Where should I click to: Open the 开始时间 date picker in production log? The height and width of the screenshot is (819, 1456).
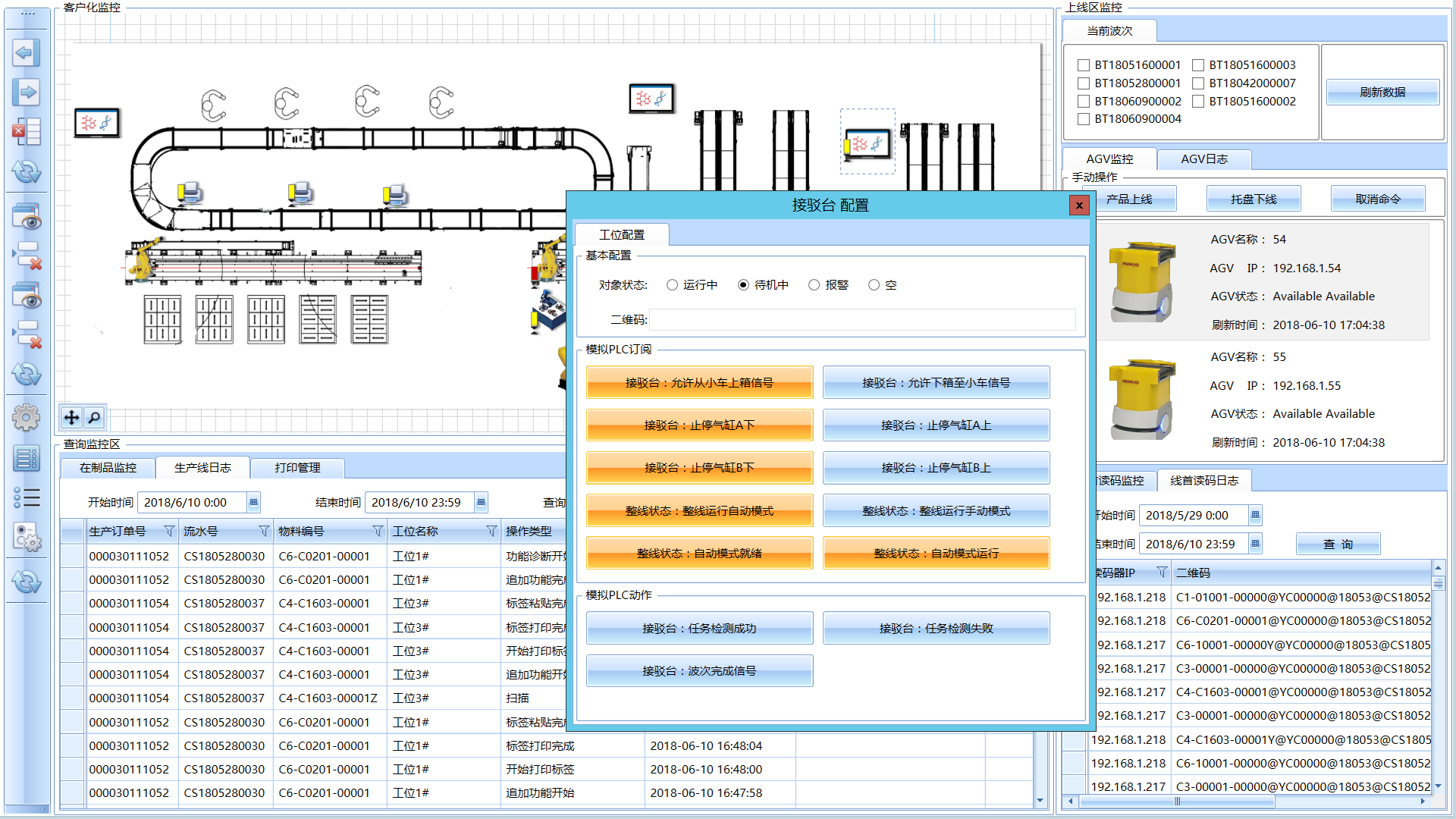click(x=253, y=502)
